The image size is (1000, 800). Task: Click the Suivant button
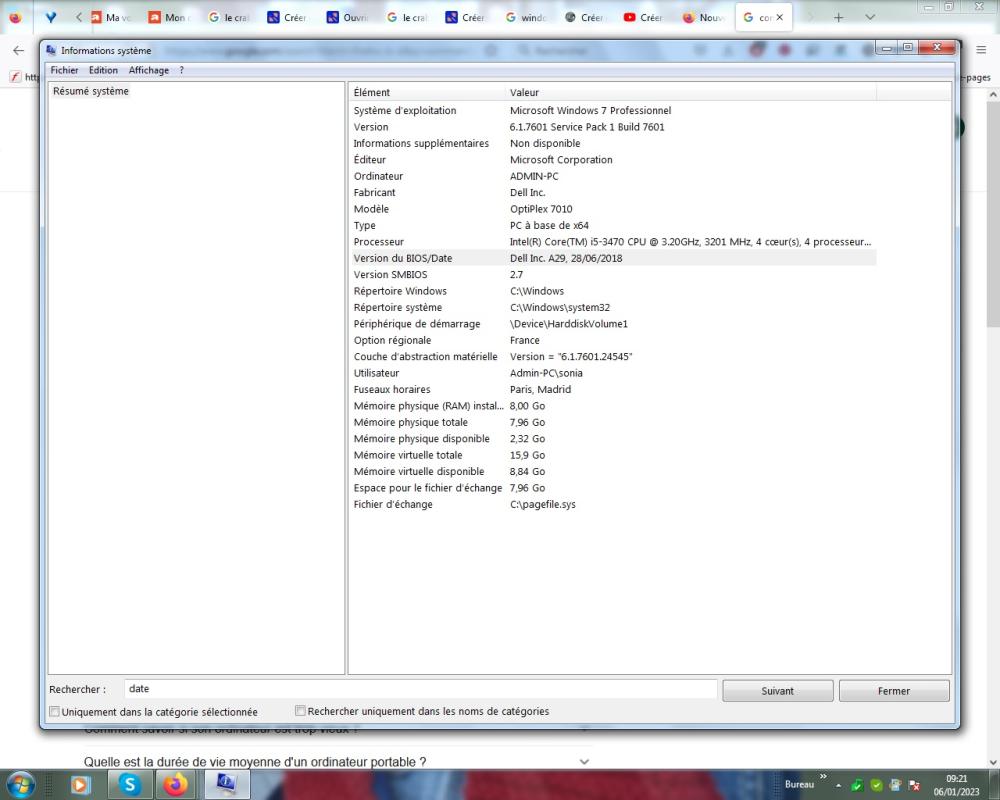[x=777, y=691]
